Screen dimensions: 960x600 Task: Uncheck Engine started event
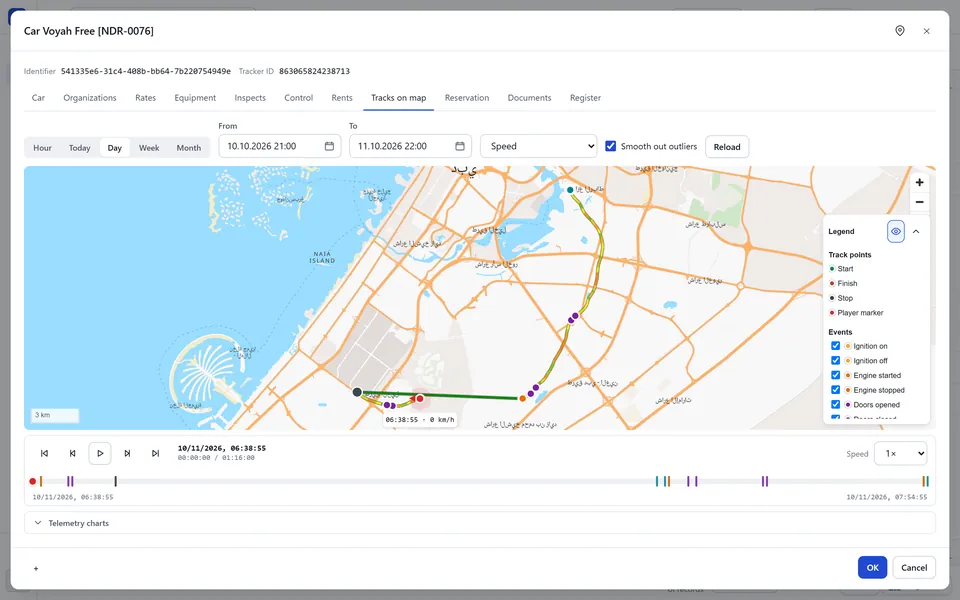[x=835, y=375]
